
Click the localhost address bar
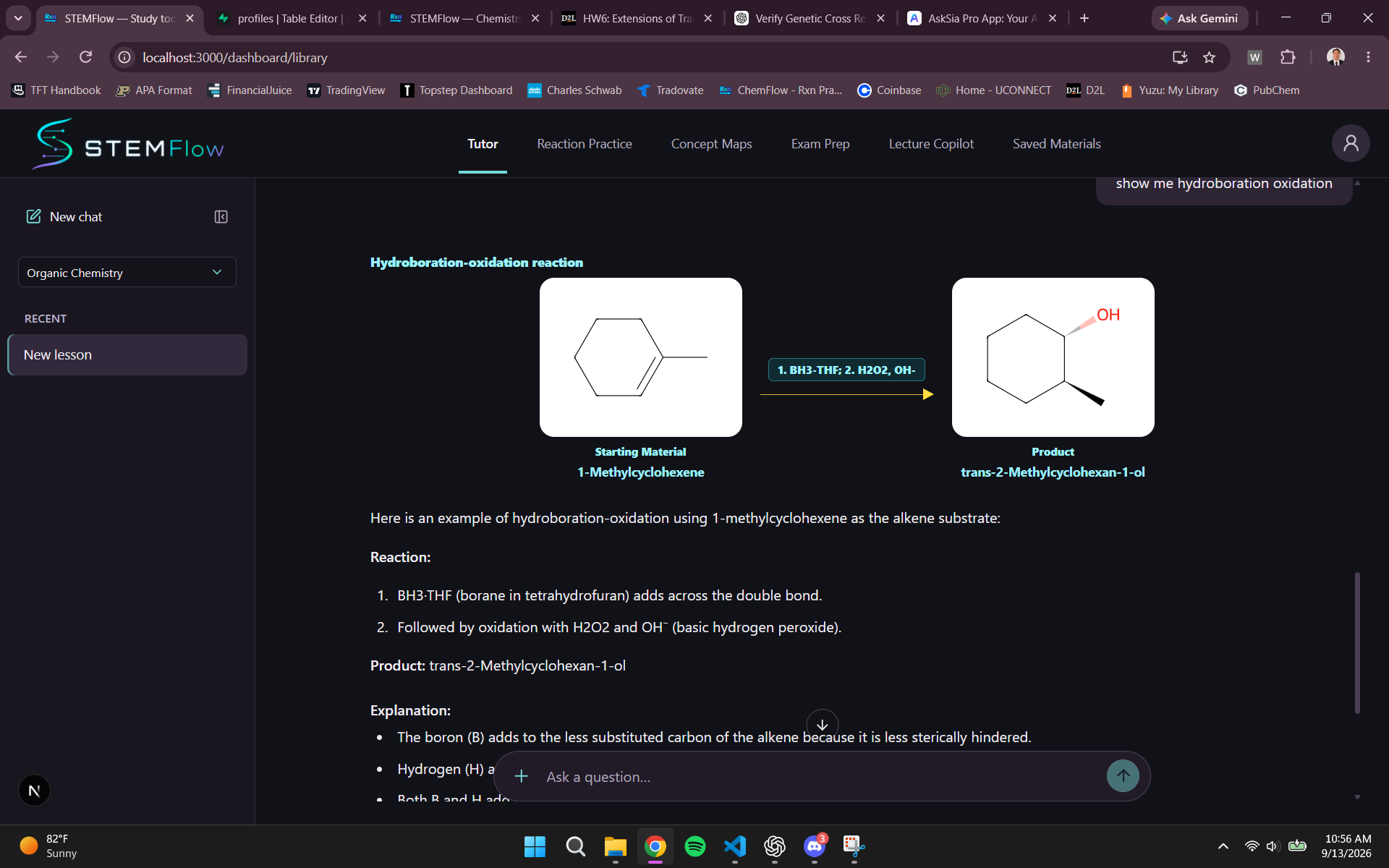651,57
